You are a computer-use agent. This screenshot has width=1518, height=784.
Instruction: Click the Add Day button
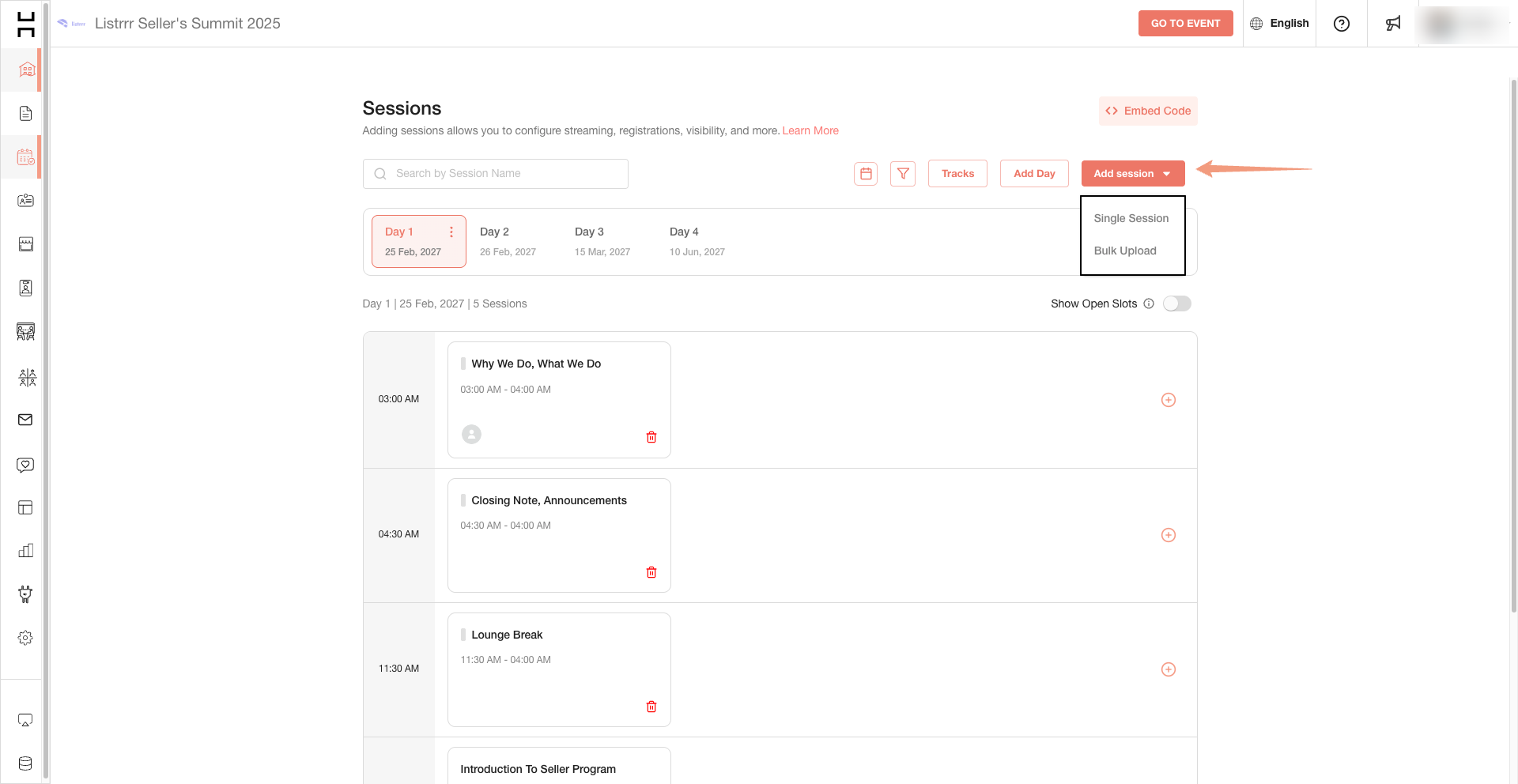tap(1034, 174)
